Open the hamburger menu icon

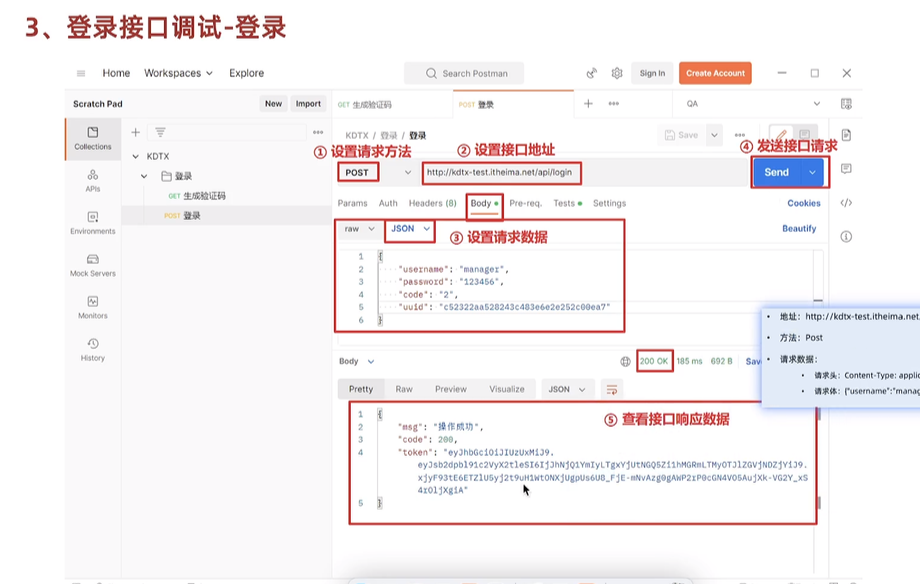81,73
